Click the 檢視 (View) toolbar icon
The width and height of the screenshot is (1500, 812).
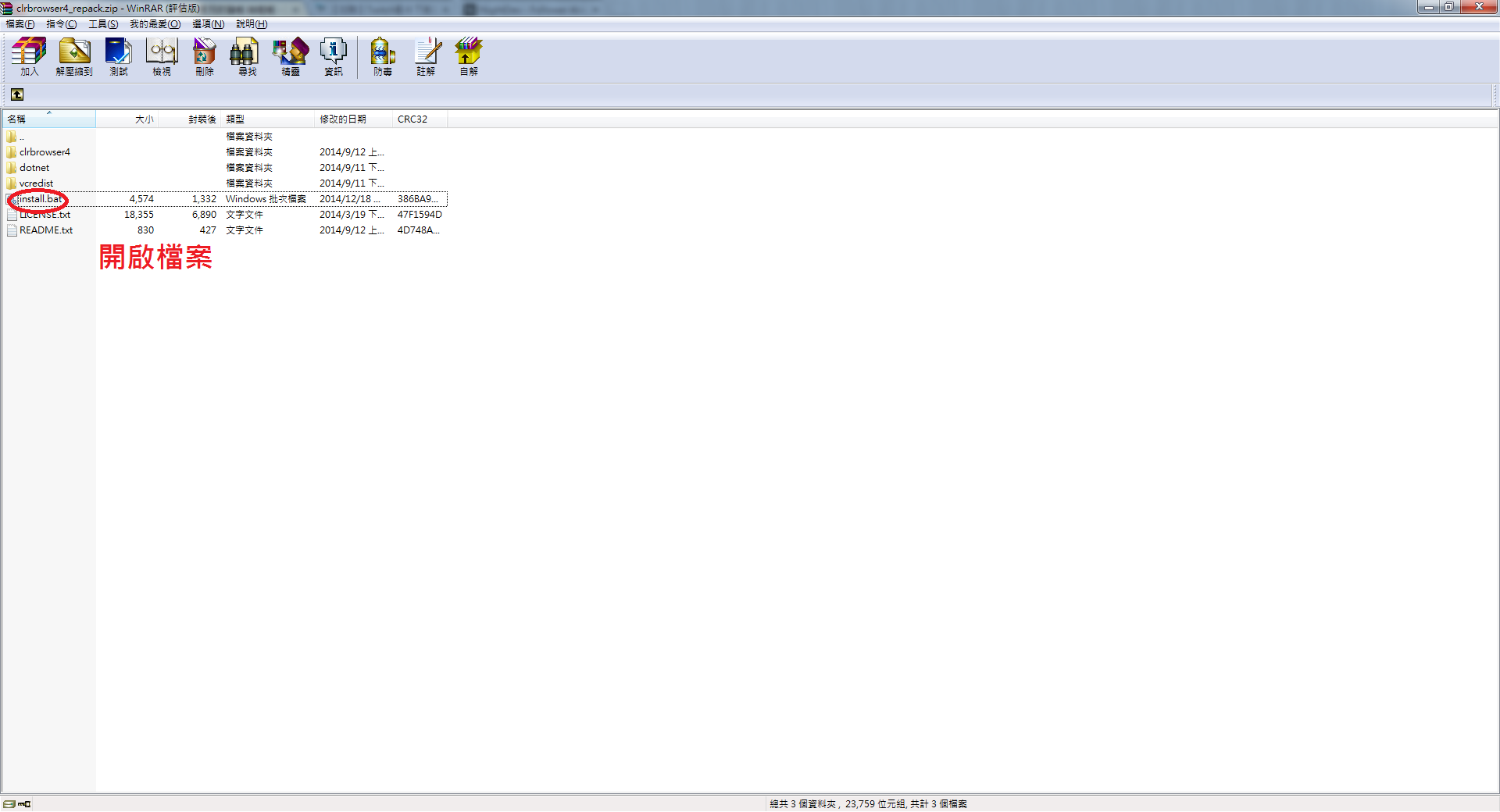[162, 57]
